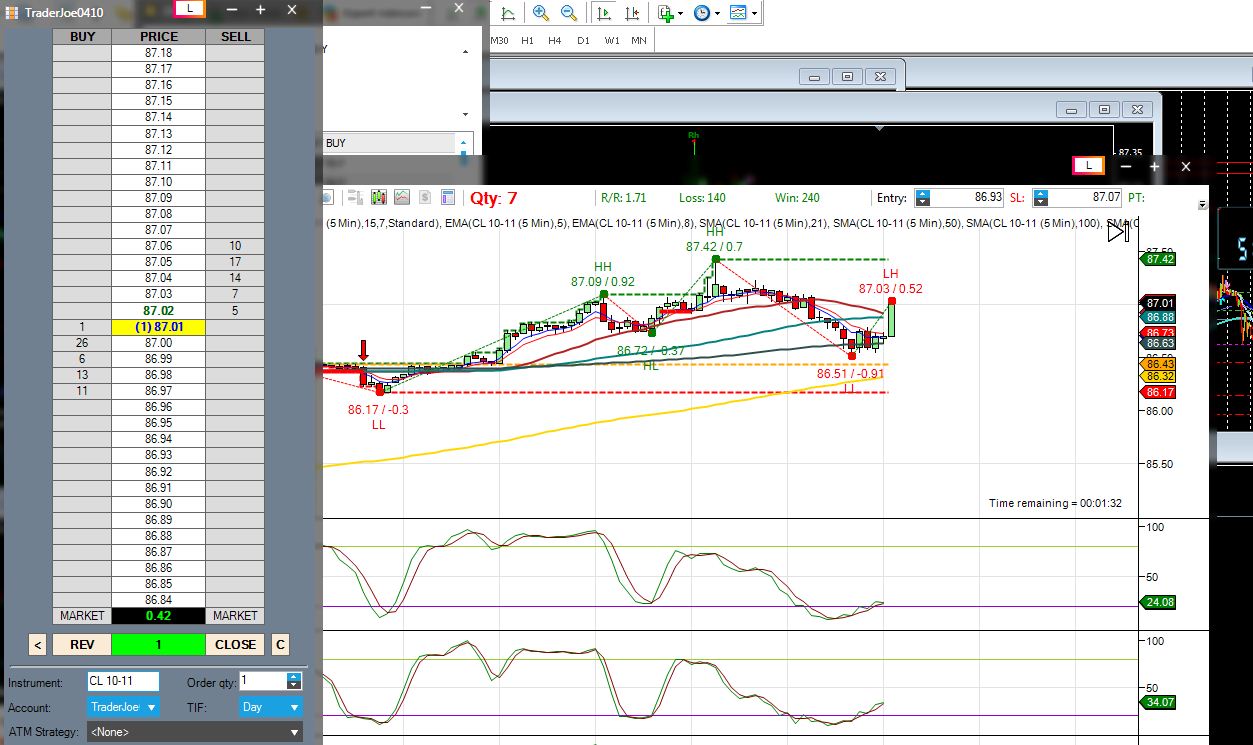
Task: Switch to H4 timeframe
Action: (555, 41)
